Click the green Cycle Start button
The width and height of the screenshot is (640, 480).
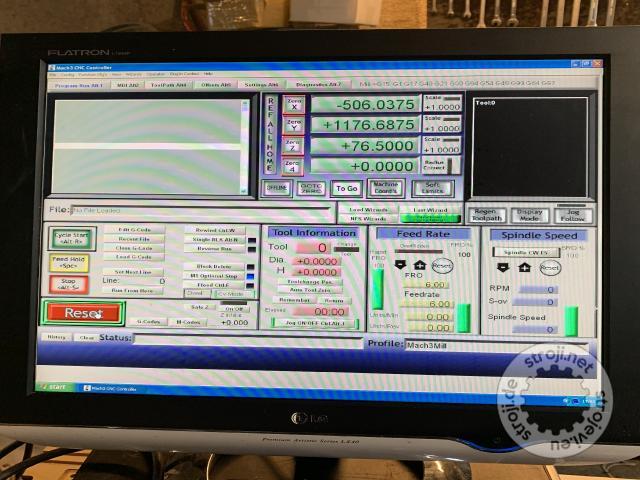pyautogui.click(x=70, y=239)
